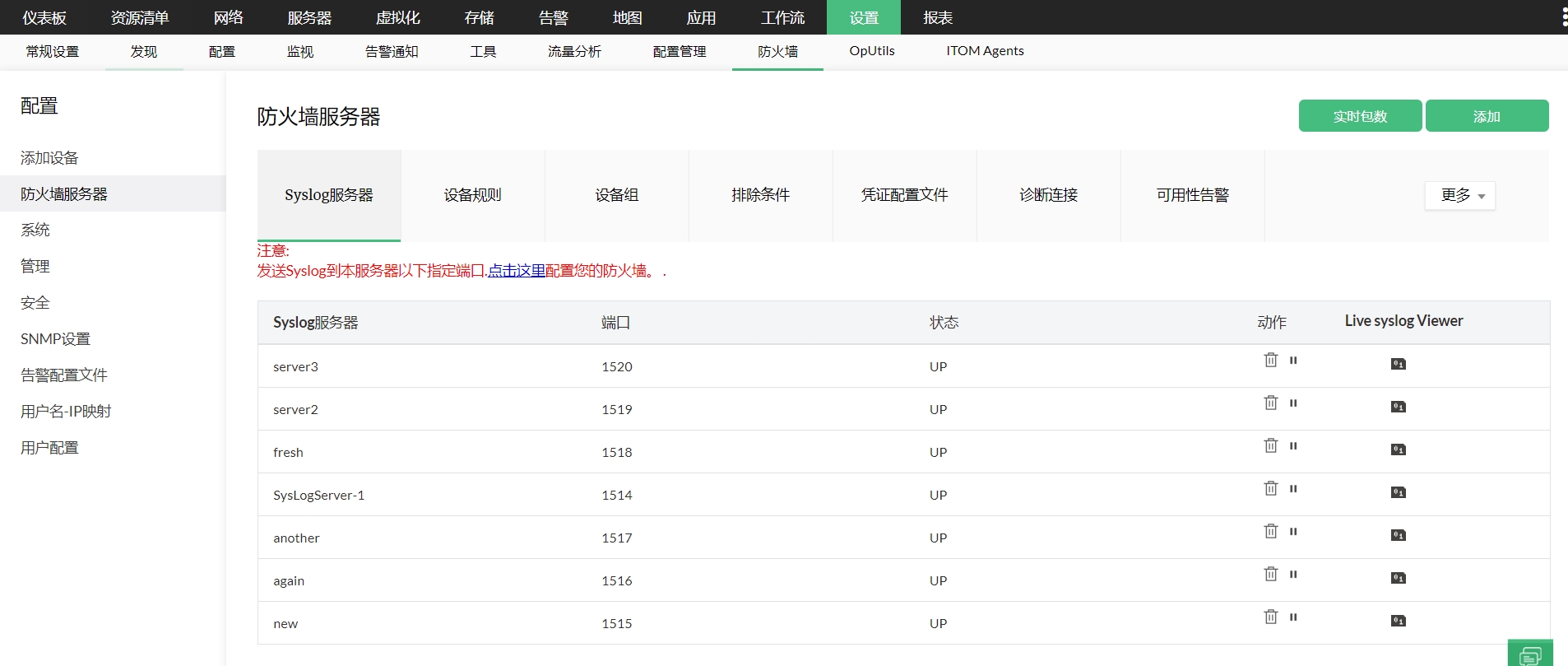Viewport: 1568px width, 666px height.
Task: Select the OpUtils submenu tab
Action: (x=872, y=51)
